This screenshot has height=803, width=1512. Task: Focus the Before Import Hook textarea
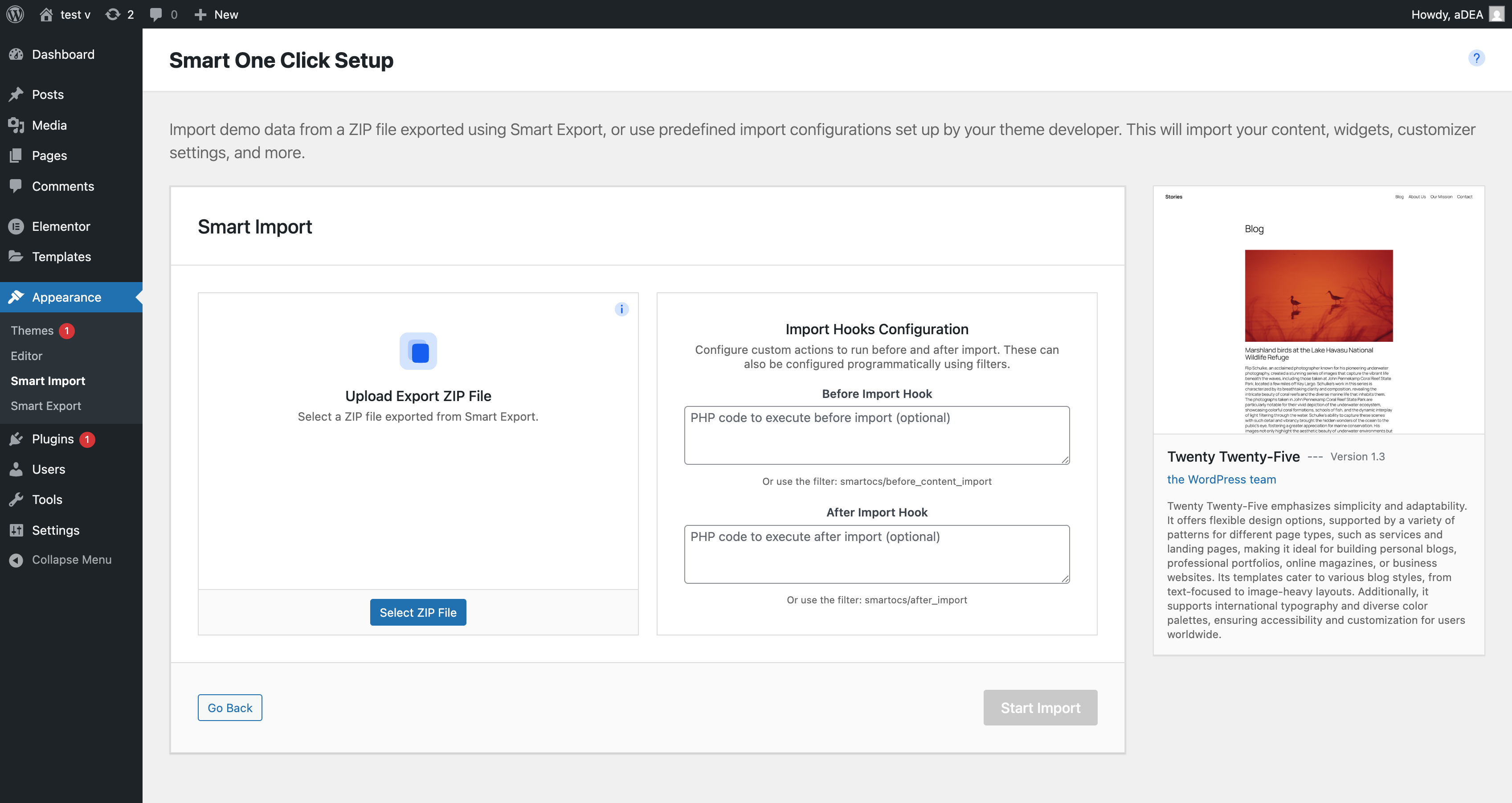pyautogui.click(x=876, y=435)
